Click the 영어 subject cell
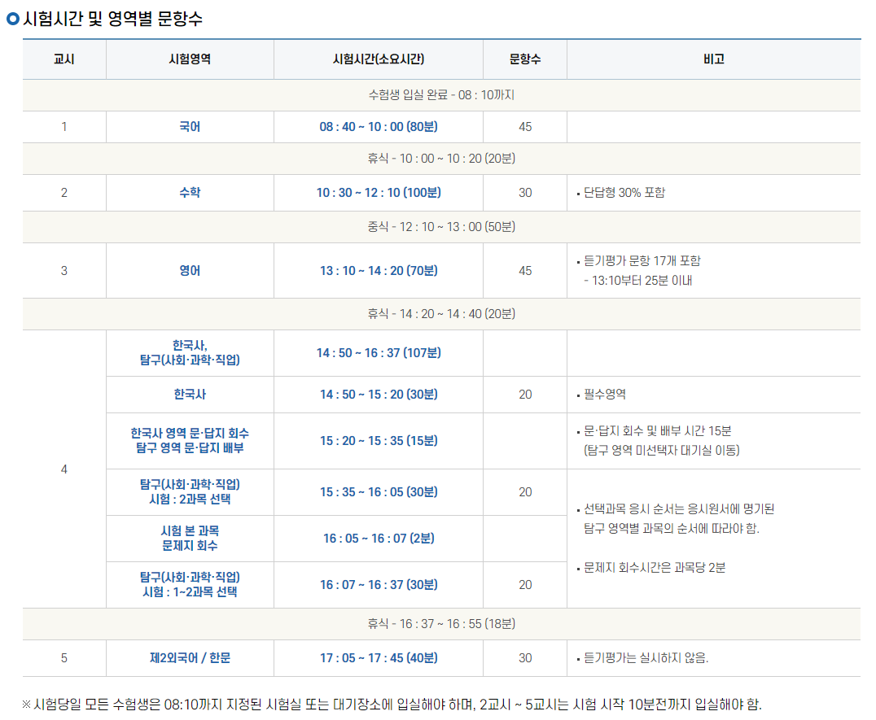 click(189, 271)
